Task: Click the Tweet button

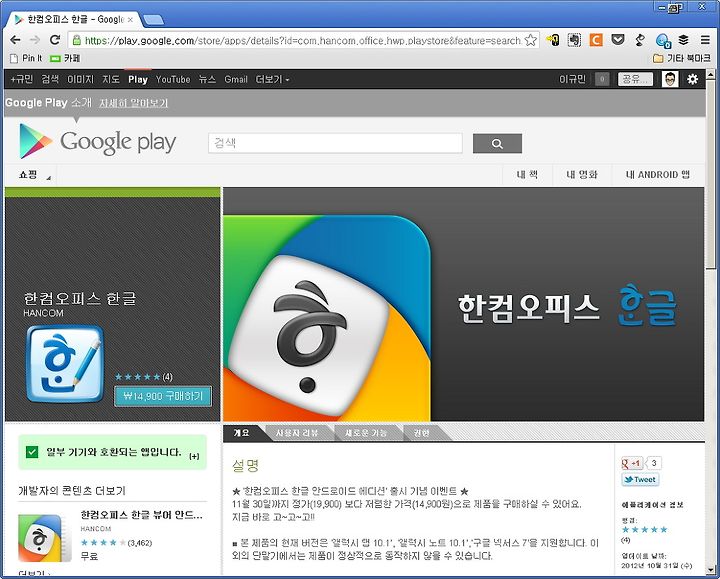Action: click(x=641, y=479)
